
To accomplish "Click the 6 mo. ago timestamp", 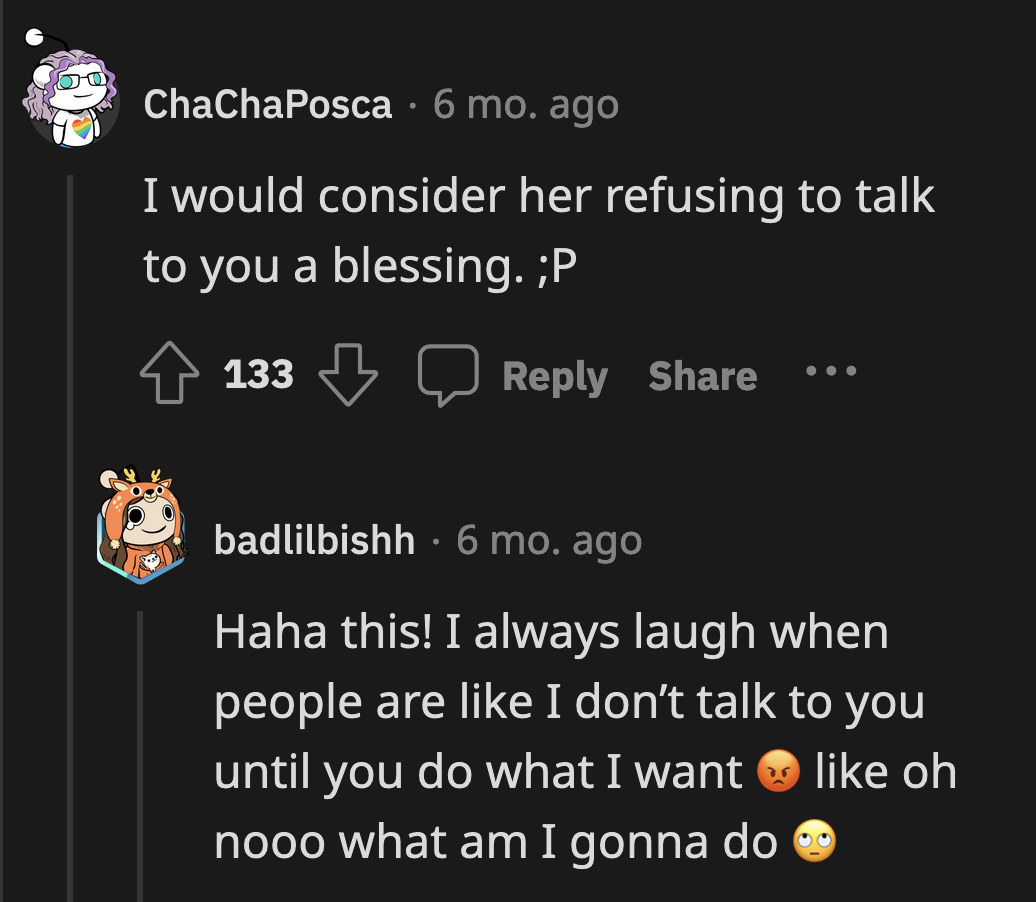I will [525, 103].
